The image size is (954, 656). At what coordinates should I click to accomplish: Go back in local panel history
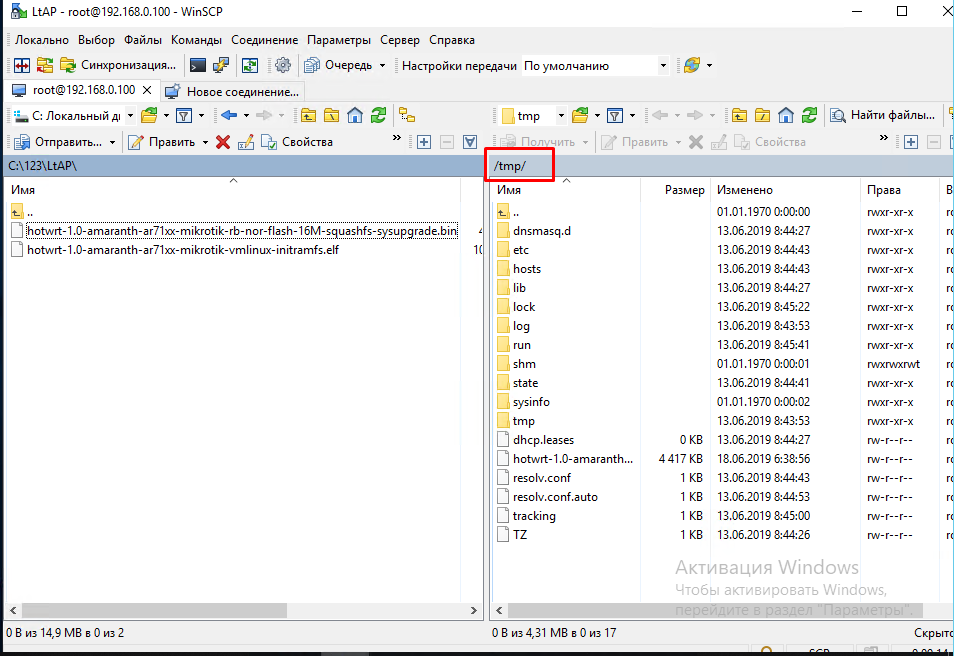point(229,115)
